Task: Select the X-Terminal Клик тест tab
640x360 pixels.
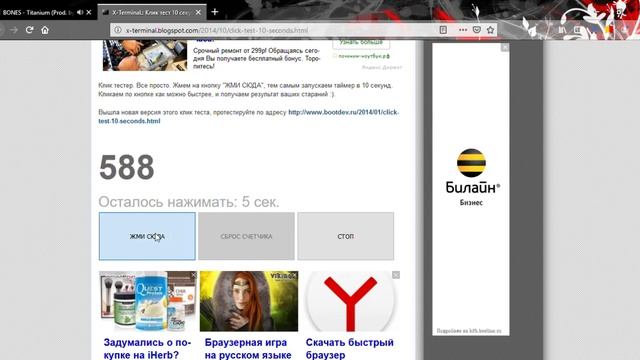Action: (152, 12)
